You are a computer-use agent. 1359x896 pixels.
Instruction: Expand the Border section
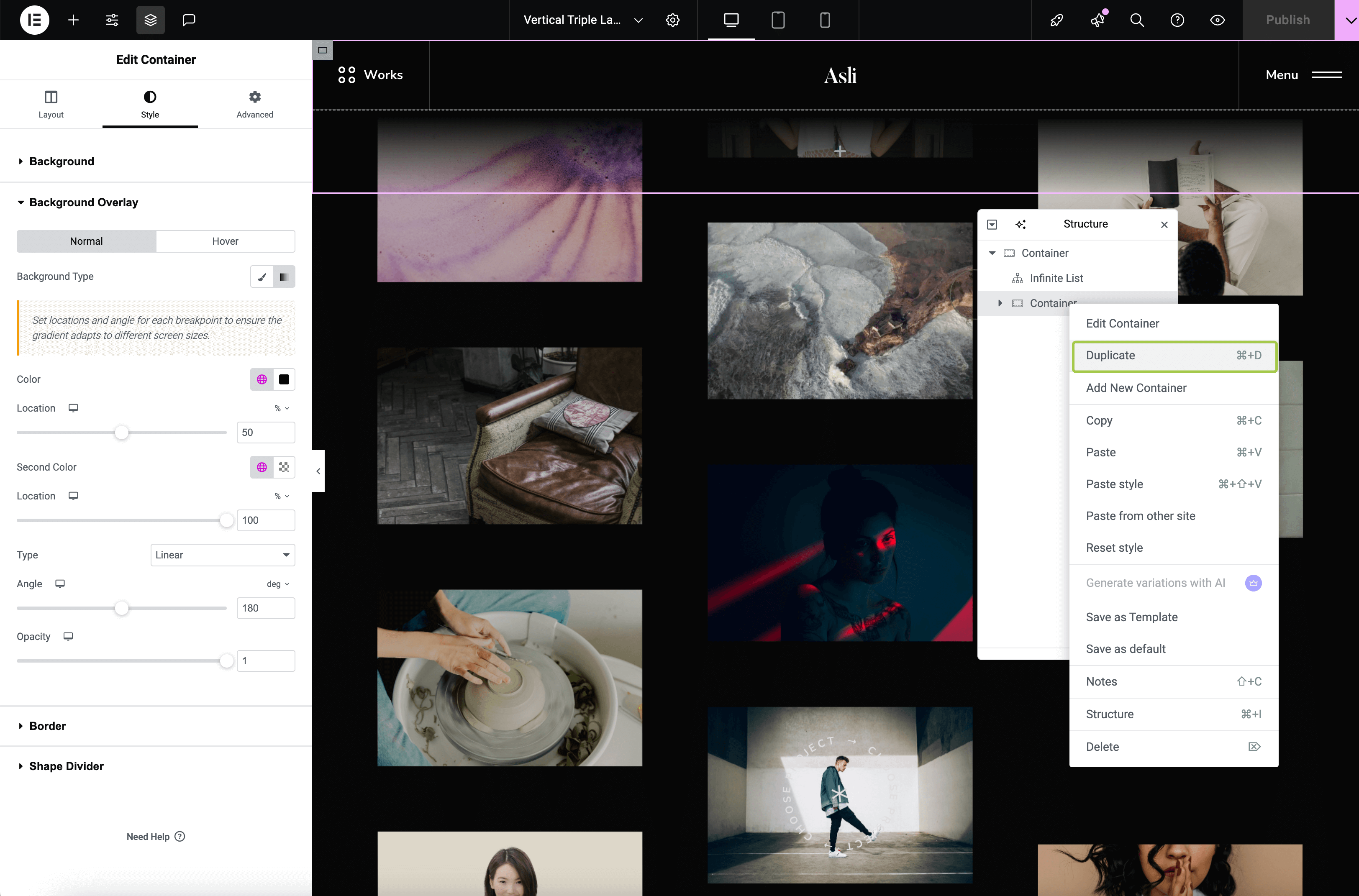click(47, 726)
